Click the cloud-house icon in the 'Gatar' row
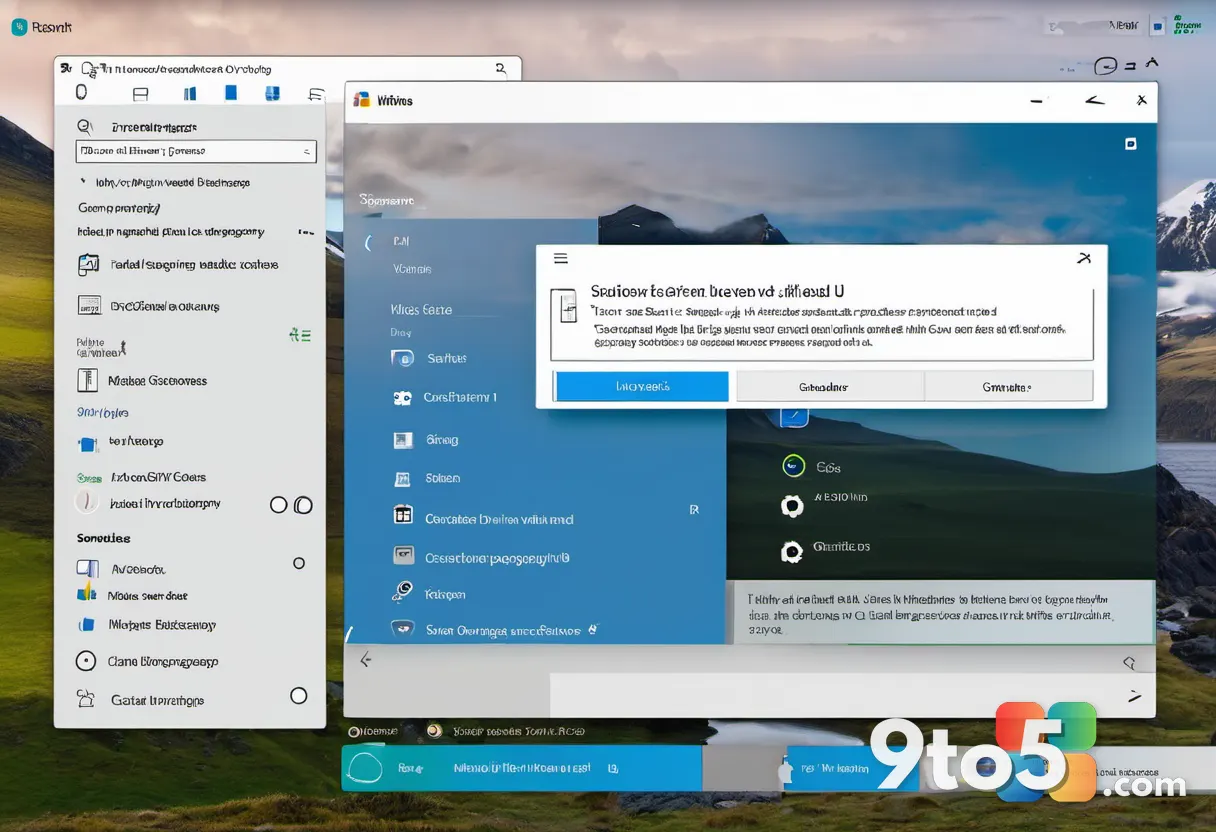 click(x=86, y=699)
